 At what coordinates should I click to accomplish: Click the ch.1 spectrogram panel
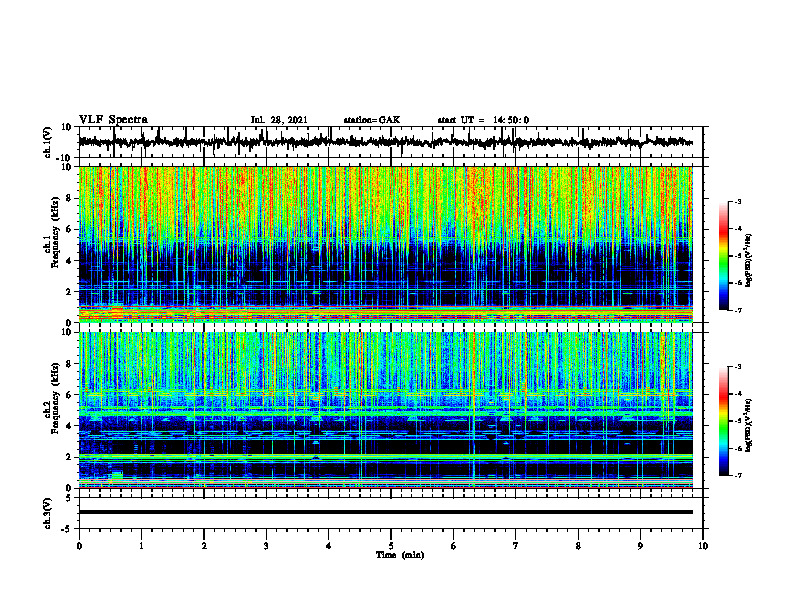[386, 244]
